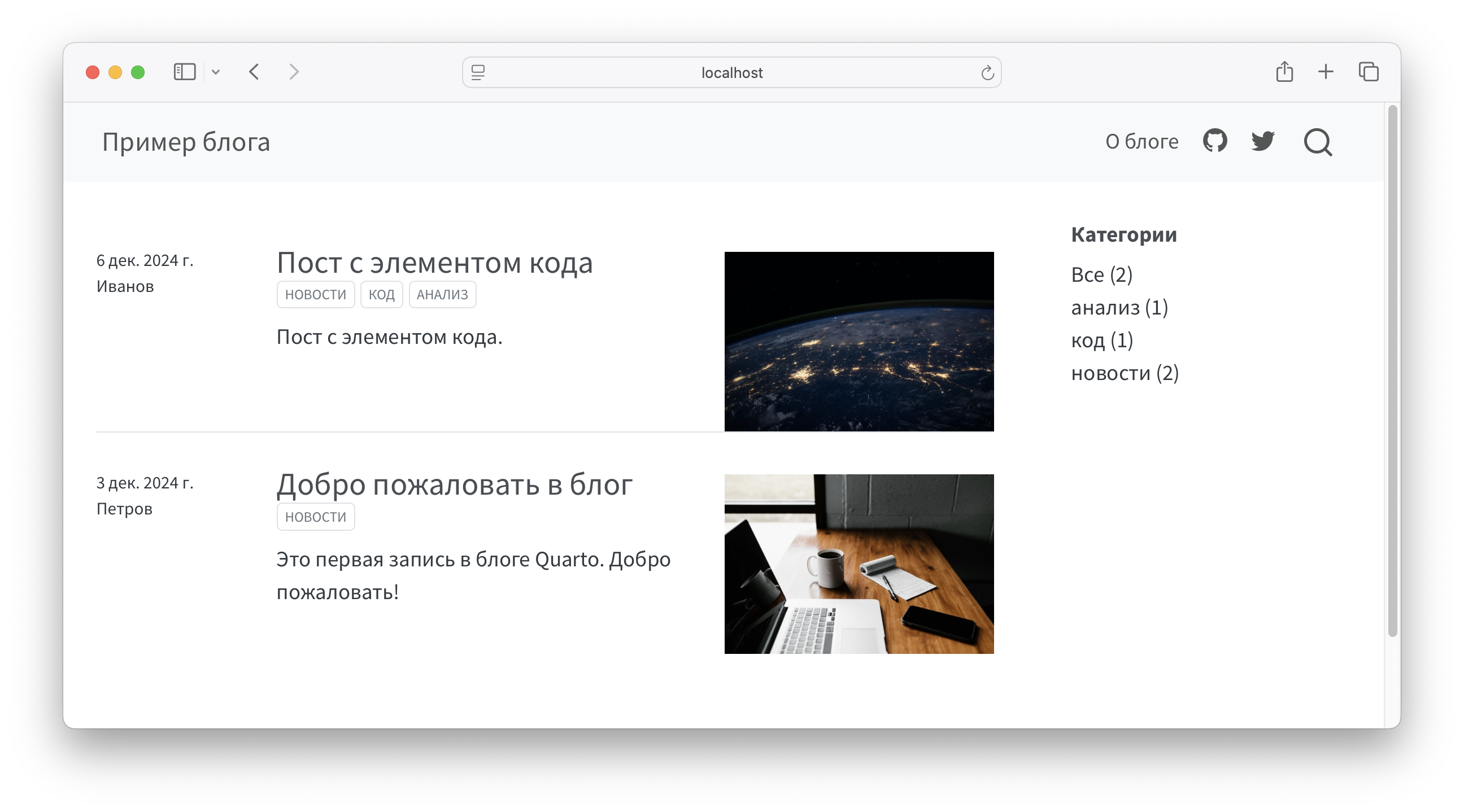
Task: Select the "АНАЛИЗ" tag badge
Action: point(442,294)
